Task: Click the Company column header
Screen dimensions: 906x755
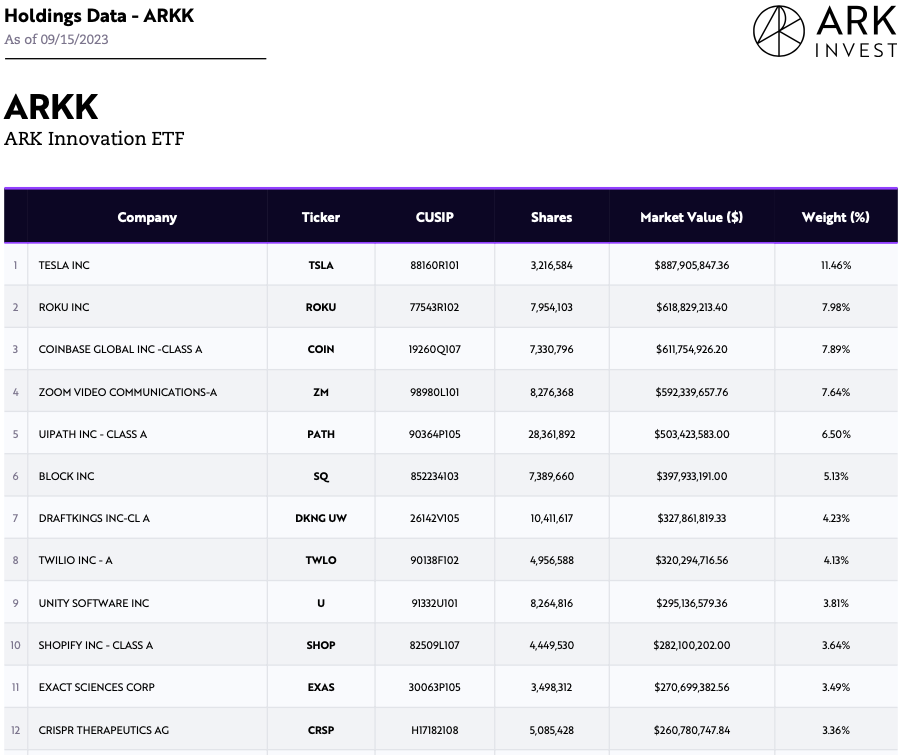Action: [147, 217]
